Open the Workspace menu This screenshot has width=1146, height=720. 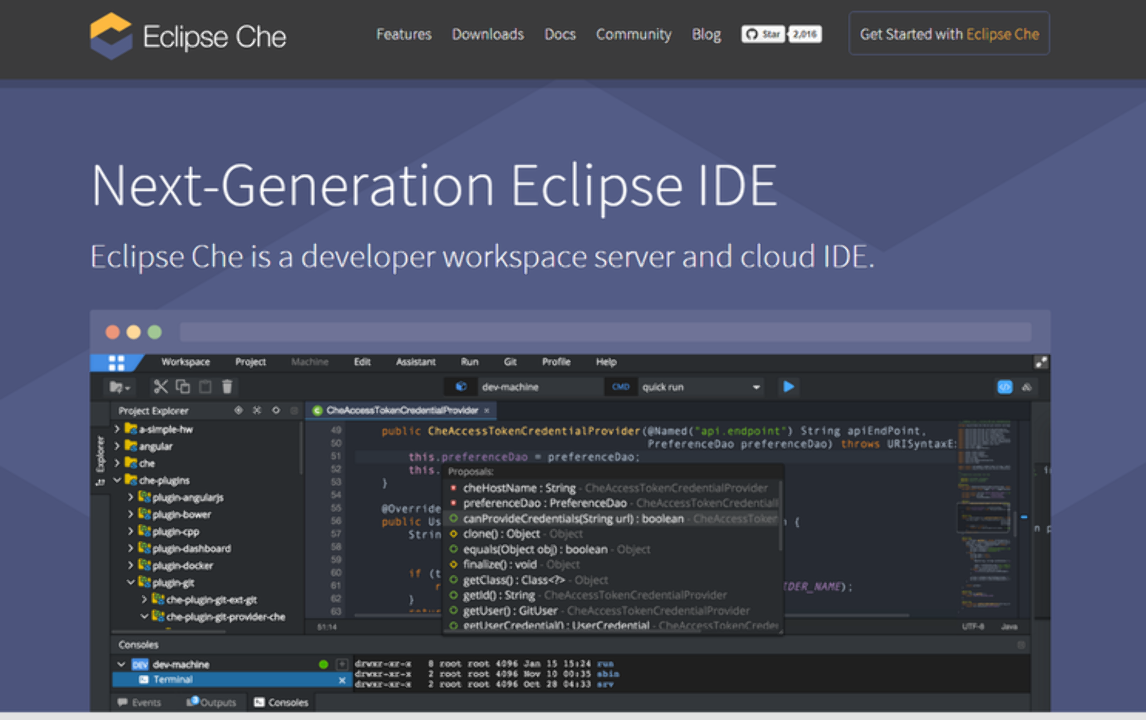pyautogui.click(x=186, y=362)
